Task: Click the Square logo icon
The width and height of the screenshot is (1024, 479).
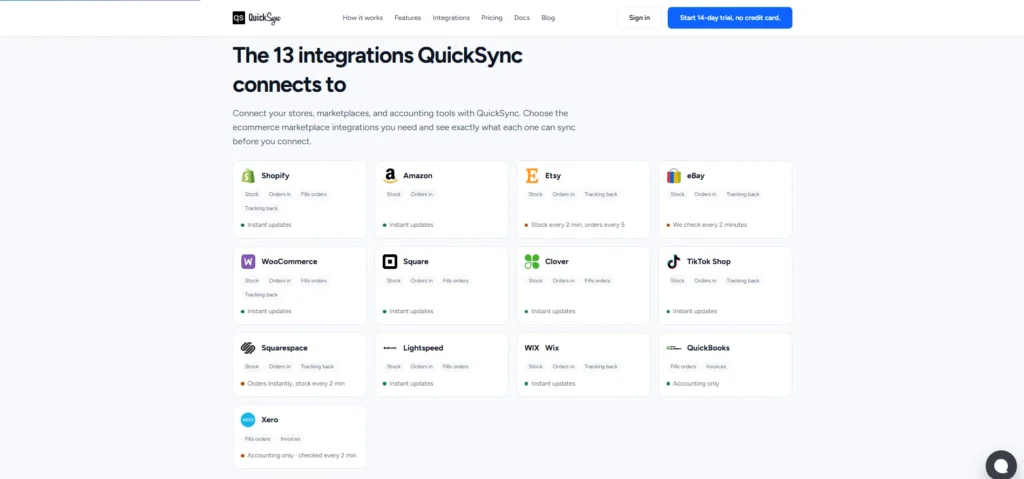Action: click(x=390, y=261)
